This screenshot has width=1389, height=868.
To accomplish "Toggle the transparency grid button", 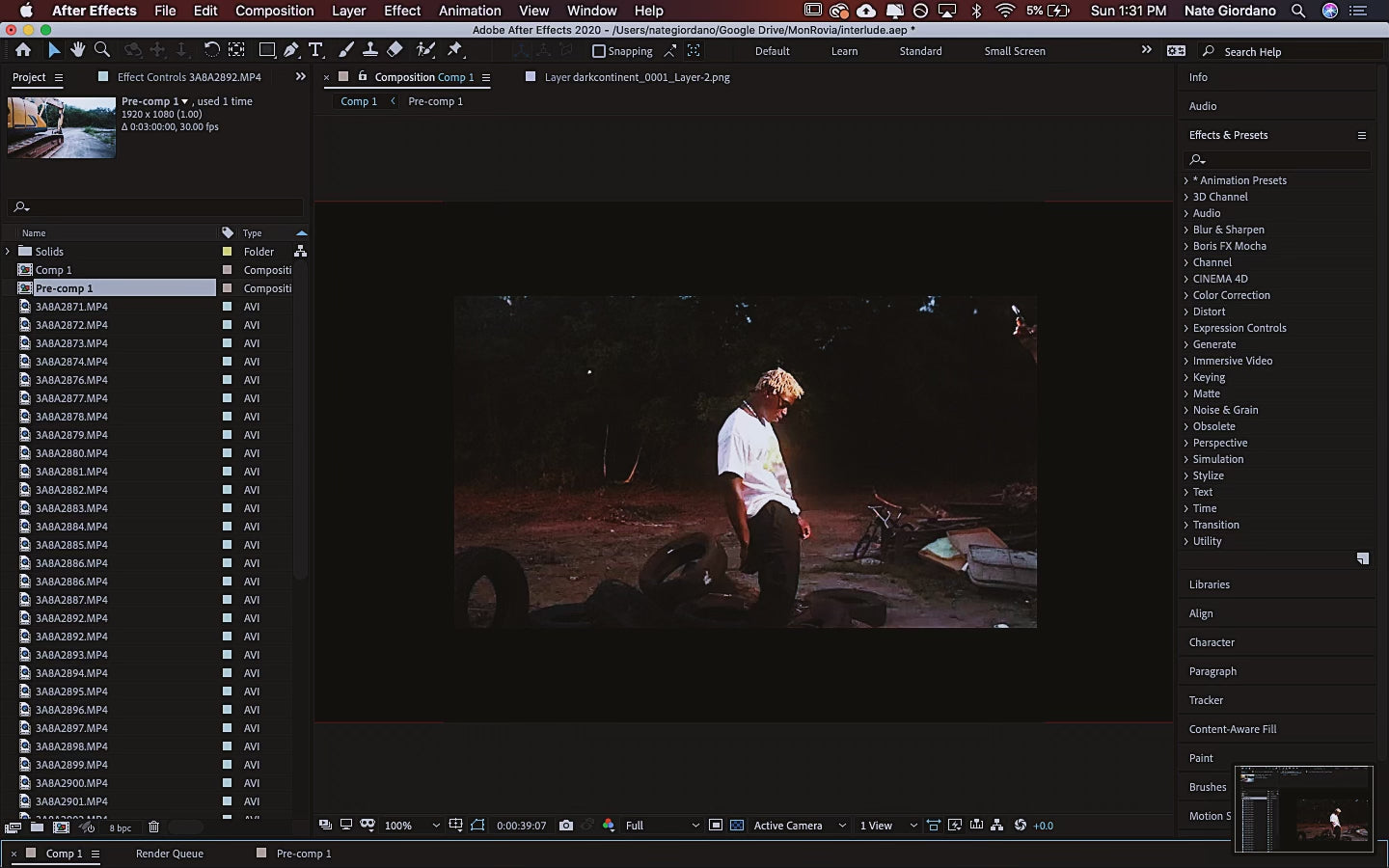I will pyautogui.click(x=737, y=826).
